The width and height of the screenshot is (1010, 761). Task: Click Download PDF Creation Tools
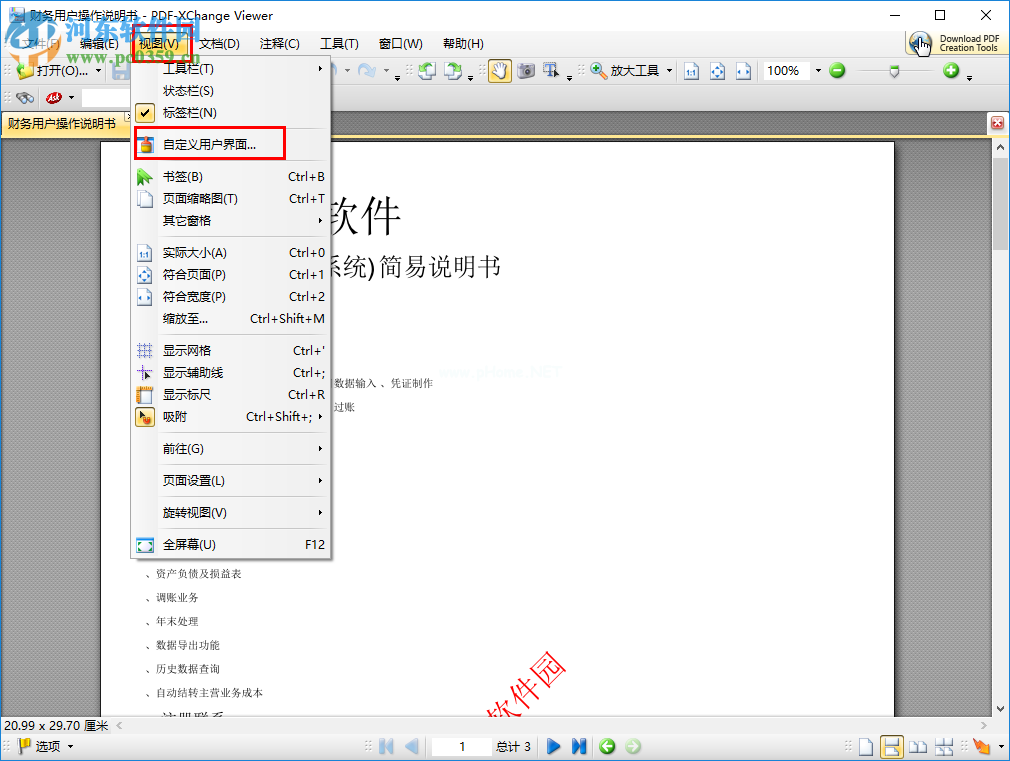[x=955, y=43]
